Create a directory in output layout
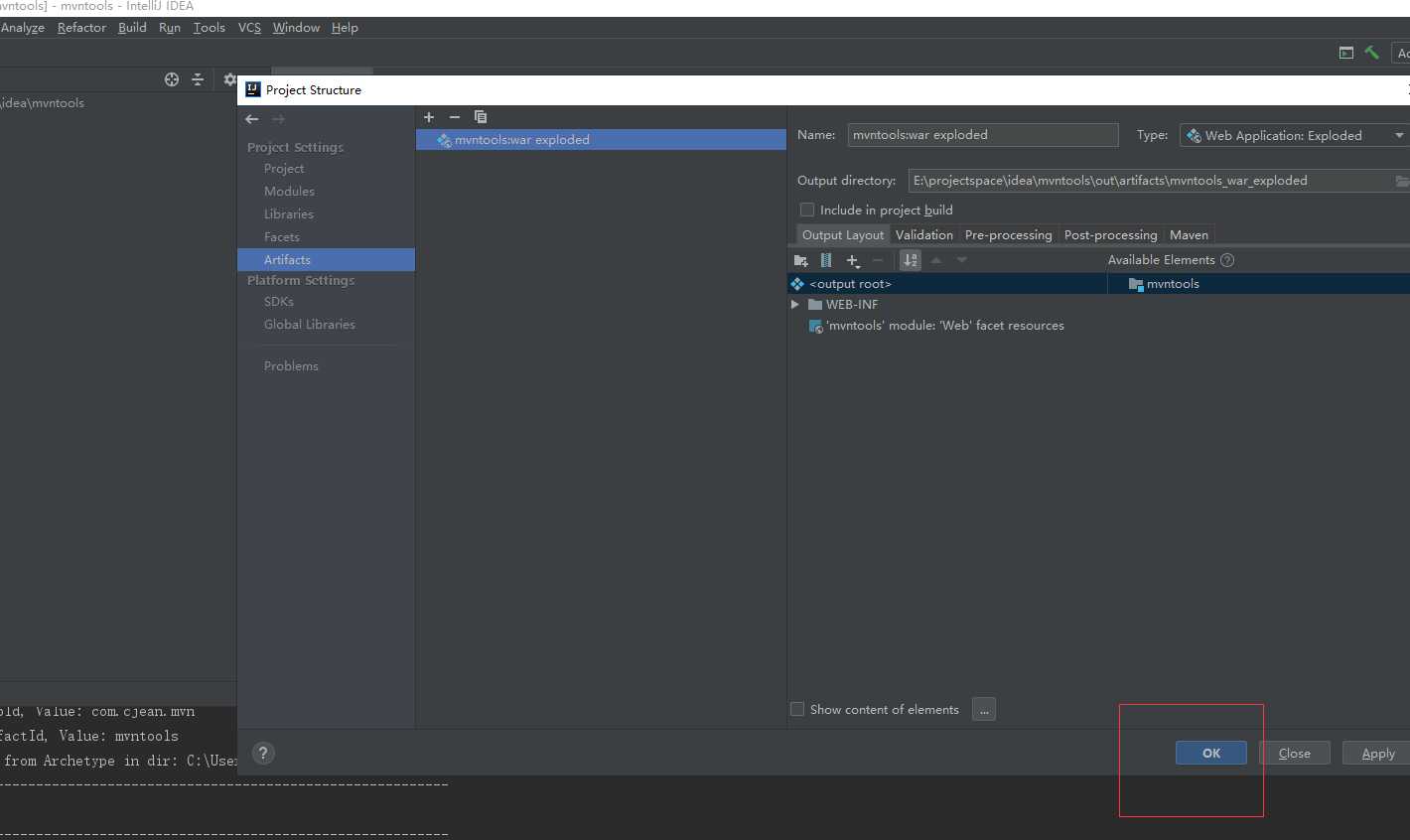Viewport: 1410px width, 840px height. tap(801, 260)
